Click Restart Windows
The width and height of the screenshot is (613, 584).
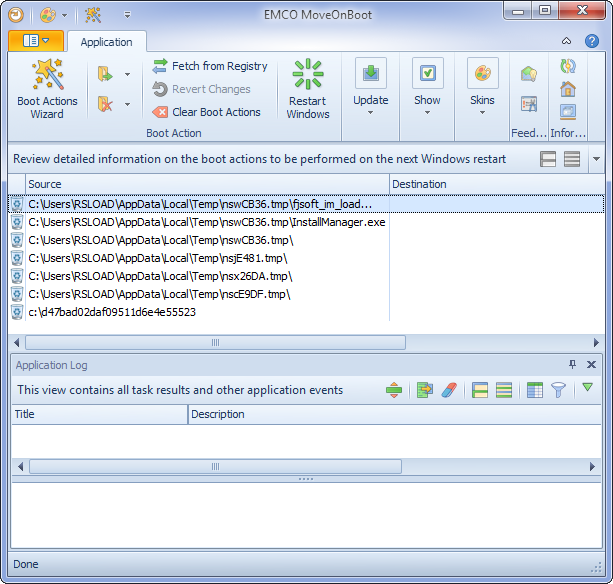pos(308,89)
